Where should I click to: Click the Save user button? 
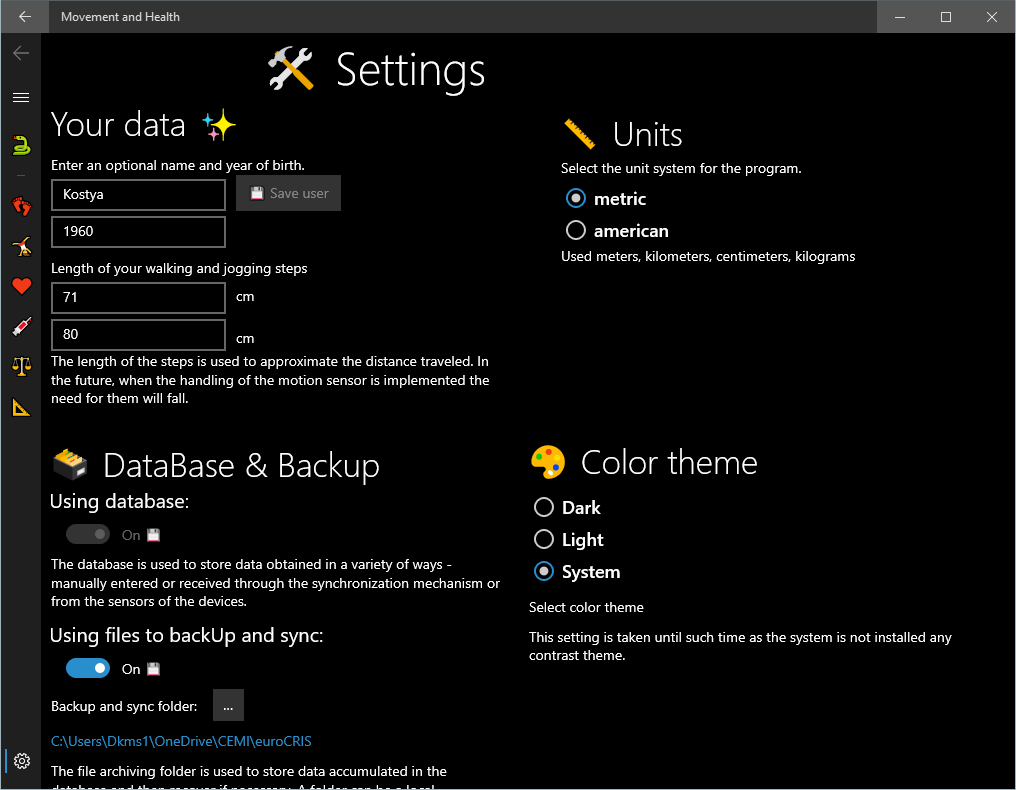tap(288, 194)
